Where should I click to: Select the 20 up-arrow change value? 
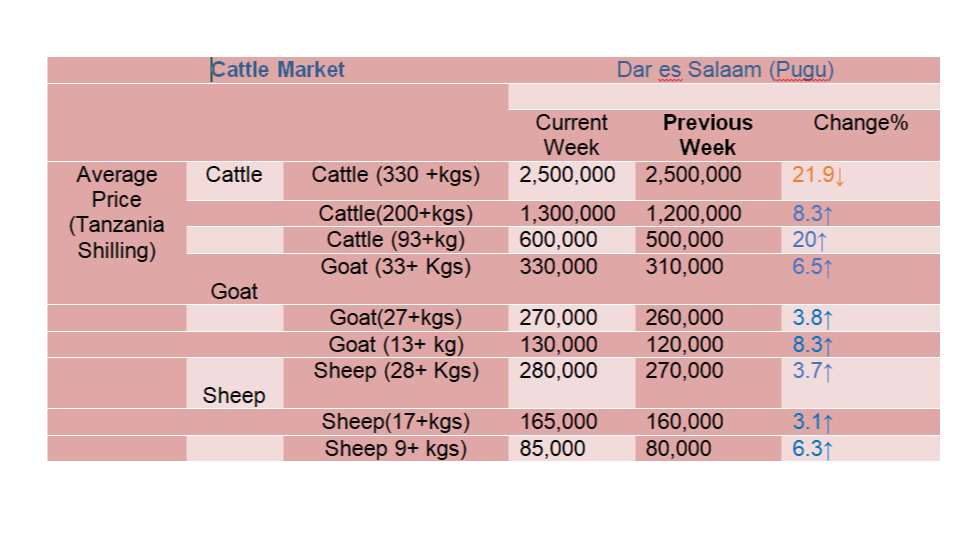(x=809, y=240)
